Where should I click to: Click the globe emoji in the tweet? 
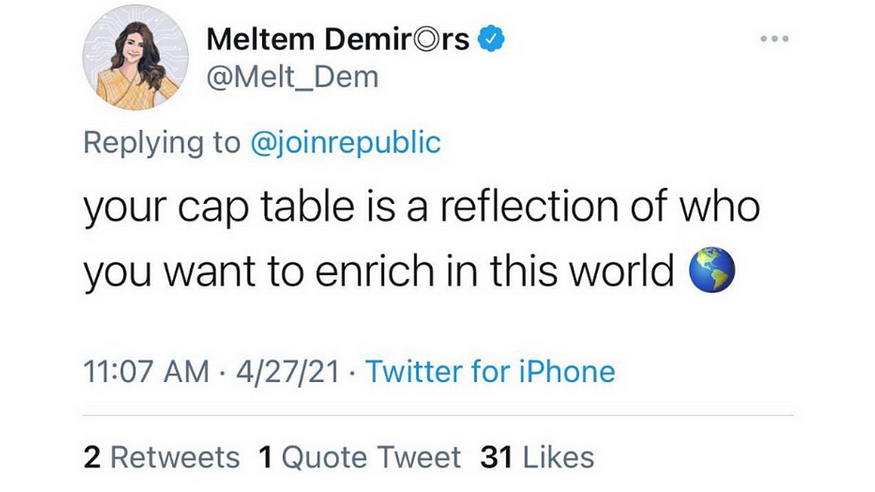[x=713, y=270]
